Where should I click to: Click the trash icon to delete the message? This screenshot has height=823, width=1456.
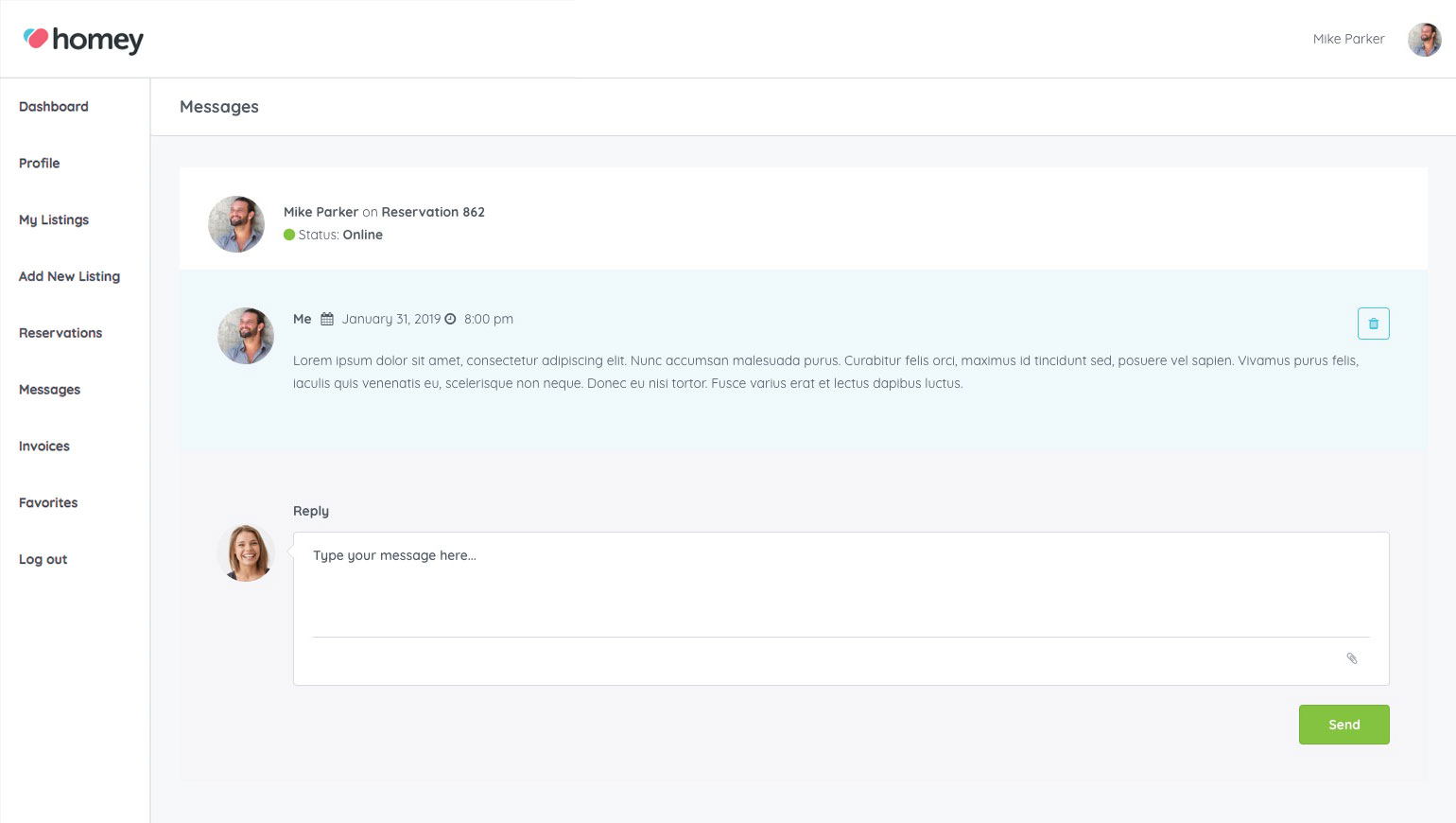pos(1373,324)
